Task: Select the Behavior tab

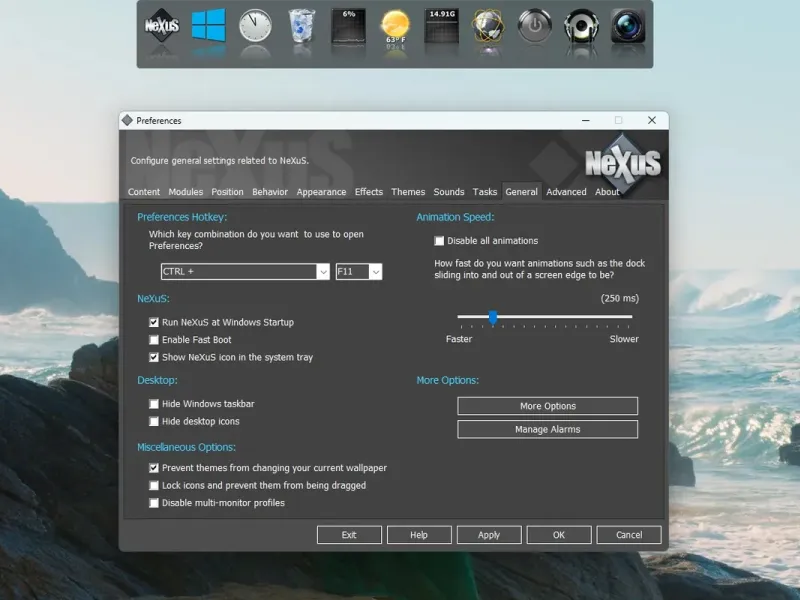Action: pos(270,192)
